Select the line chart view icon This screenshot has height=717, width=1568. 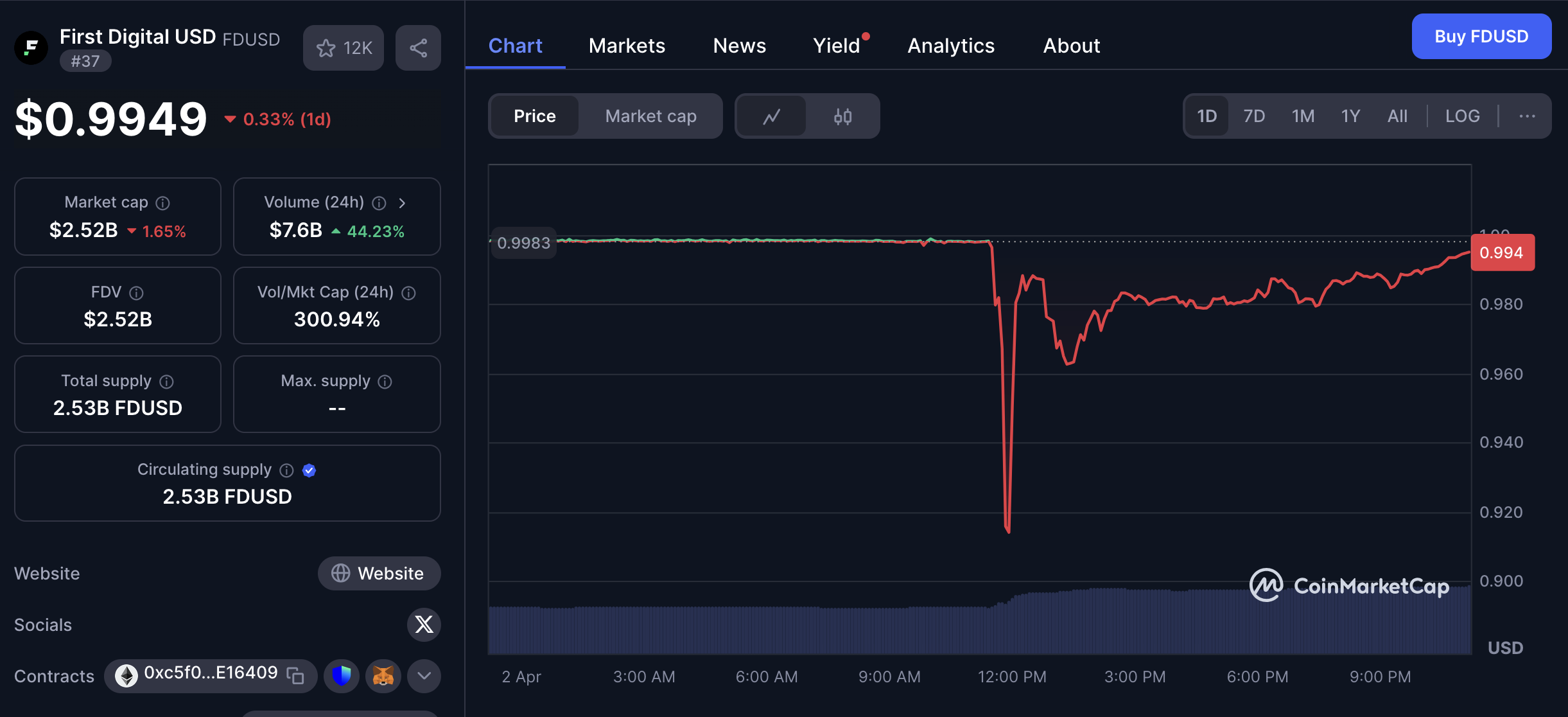pos(771,116)
